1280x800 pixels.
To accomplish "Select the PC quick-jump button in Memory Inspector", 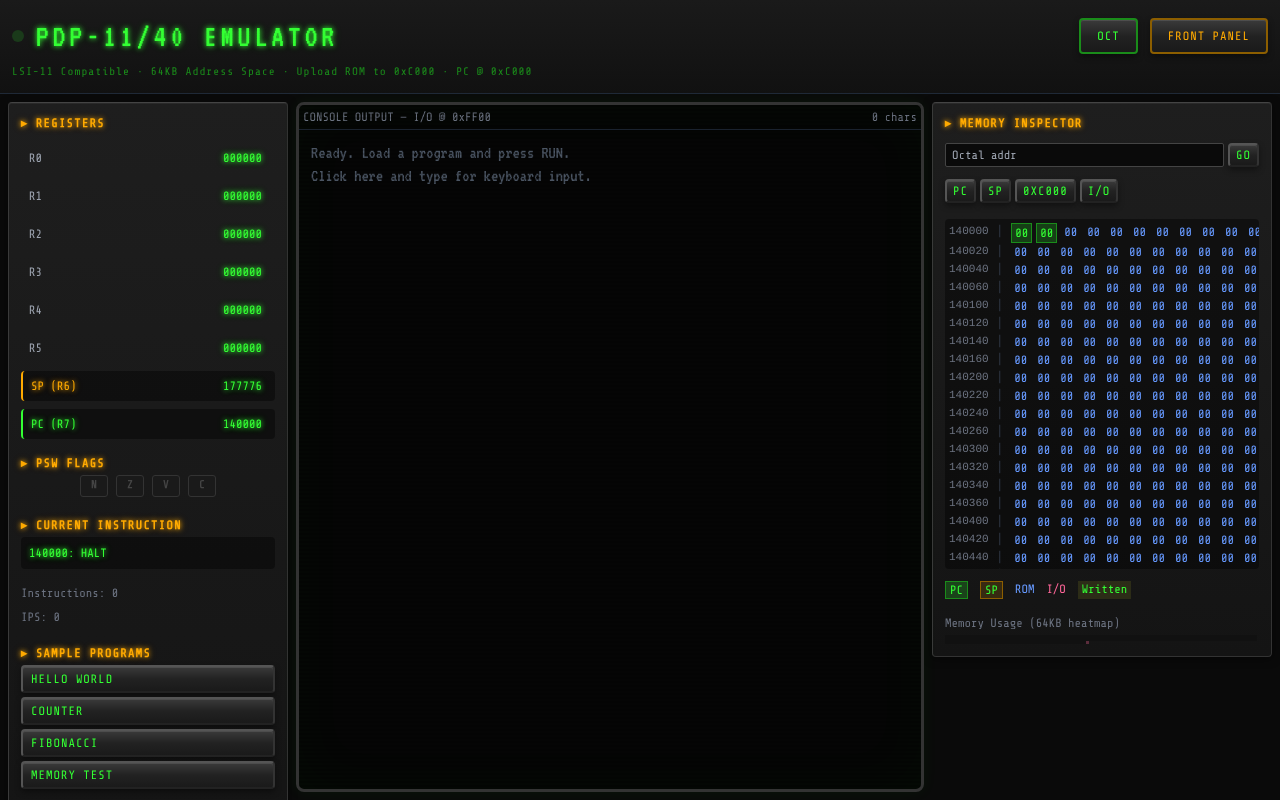I will click(960, 190).
